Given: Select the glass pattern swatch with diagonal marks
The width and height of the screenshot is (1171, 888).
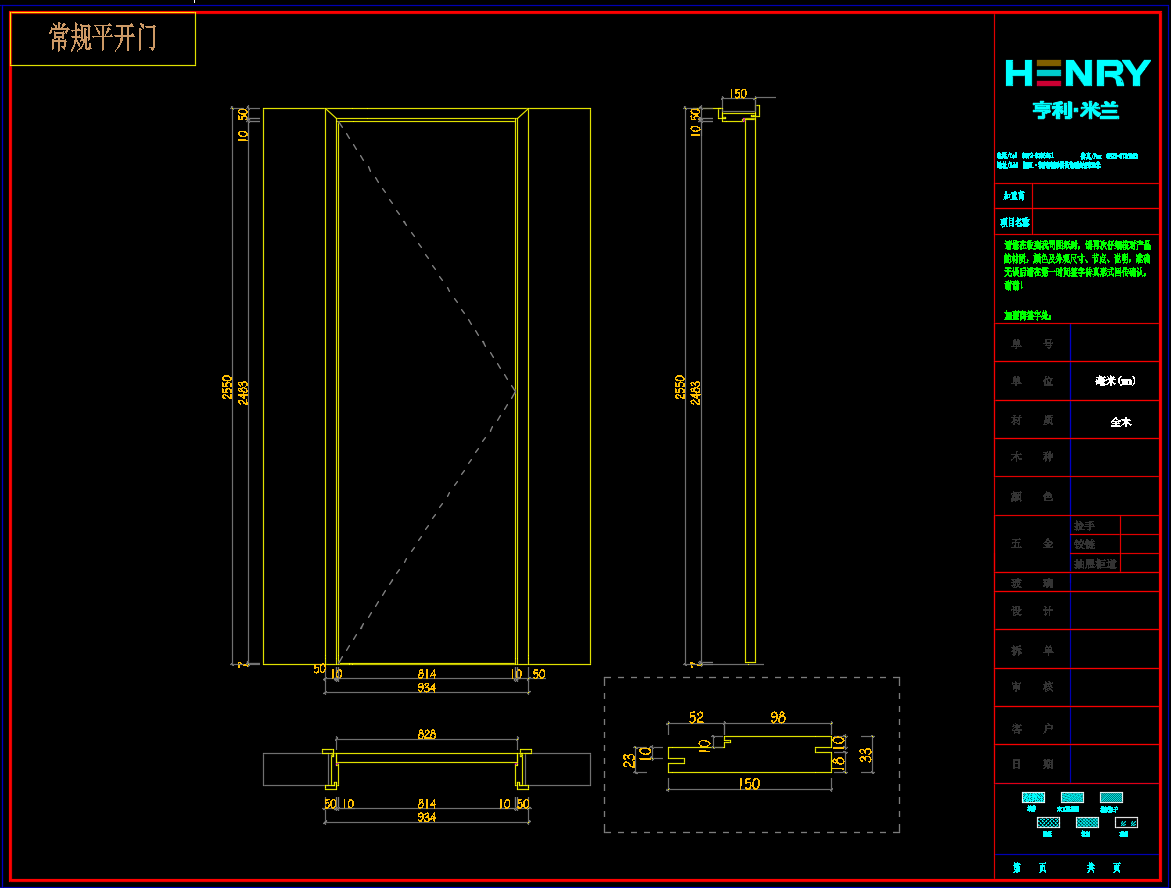Looking at the screenshot, I should [1127, 822].
